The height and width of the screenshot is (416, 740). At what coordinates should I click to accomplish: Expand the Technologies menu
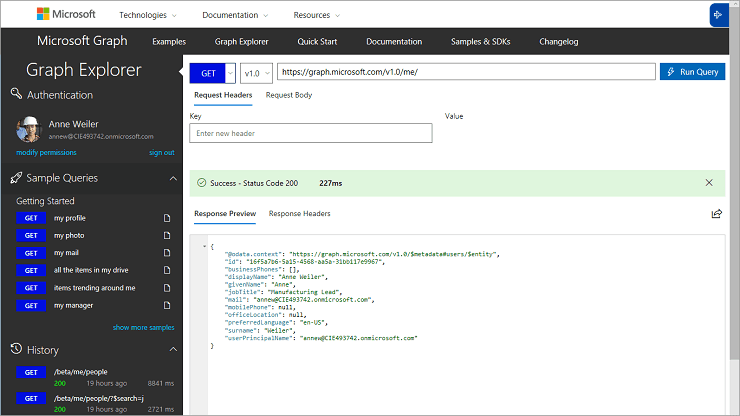(148, 15)
